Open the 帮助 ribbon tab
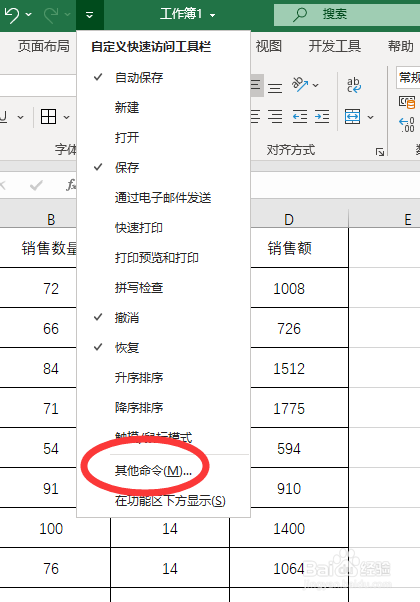The height and width of the screenshot is (602, 420). [x=400, y=46]
